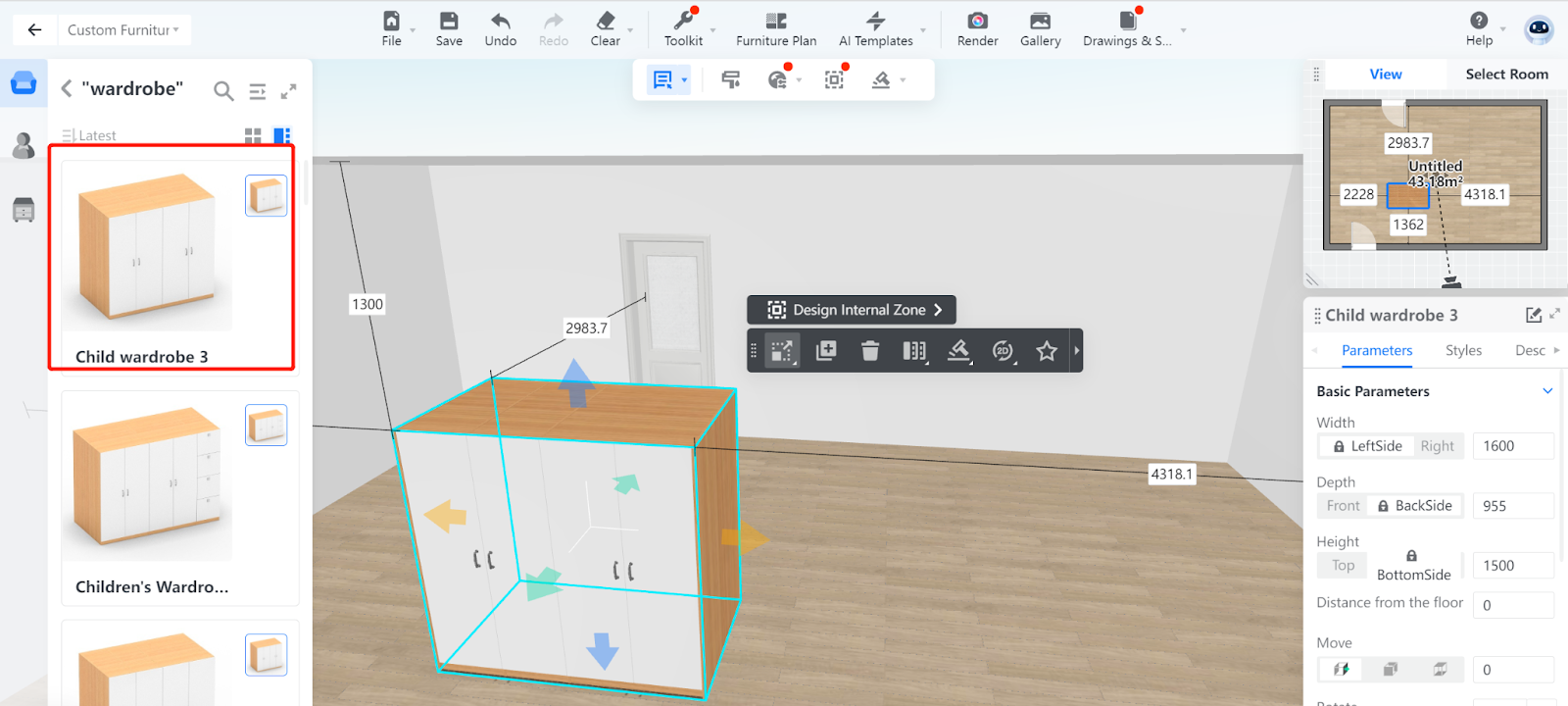Viewport: 1568px width, 706px height.
Task: Expand the File menu arrow
Action: point(413,31)
